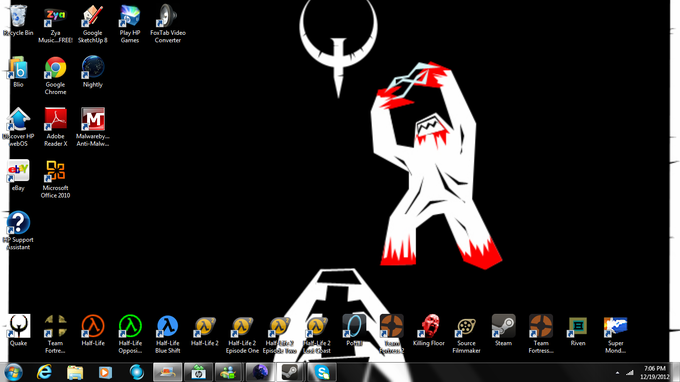Select the Adobe Reader X shortcut

[x=56, y=127]
